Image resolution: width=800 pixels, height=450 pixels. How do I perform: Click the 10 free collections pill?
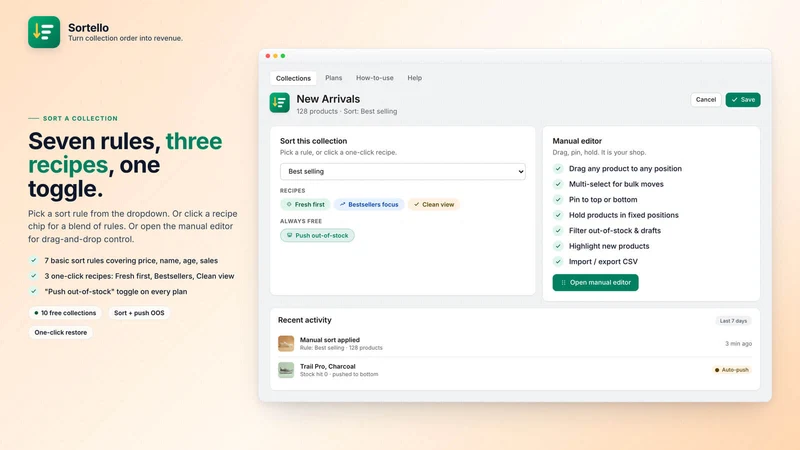pyautogui.click(x=65, y=313)
